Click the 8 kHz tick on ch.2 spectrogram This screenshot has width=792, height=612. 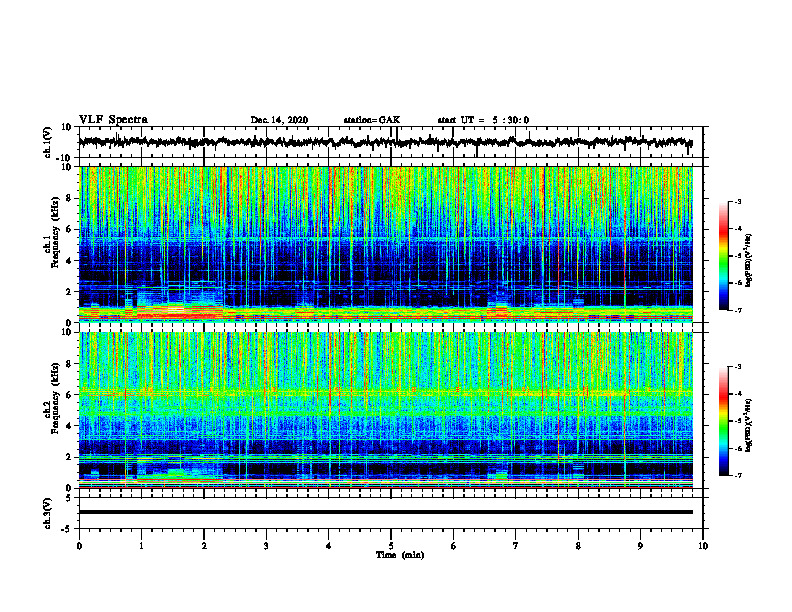[69, 364]
